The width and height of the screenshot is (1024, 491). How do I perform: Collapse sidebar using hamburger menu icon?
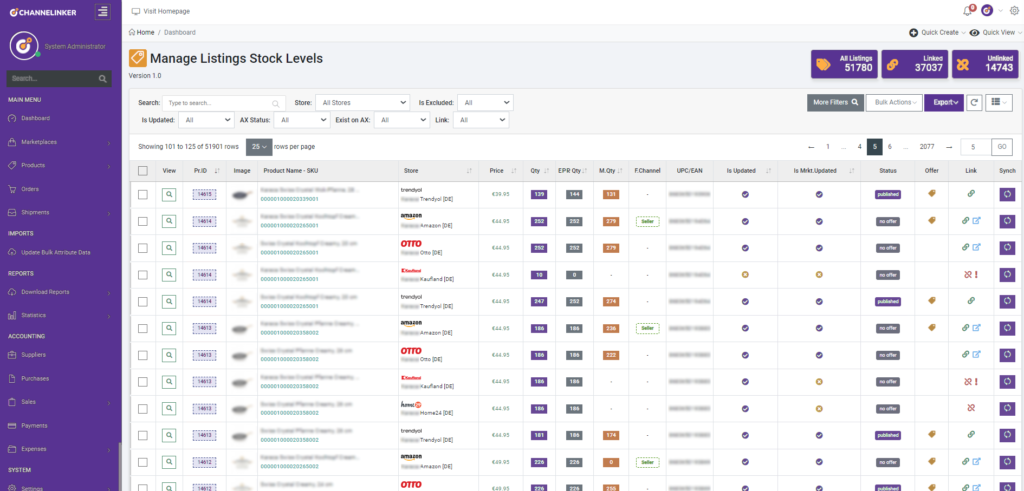point(102,11)
